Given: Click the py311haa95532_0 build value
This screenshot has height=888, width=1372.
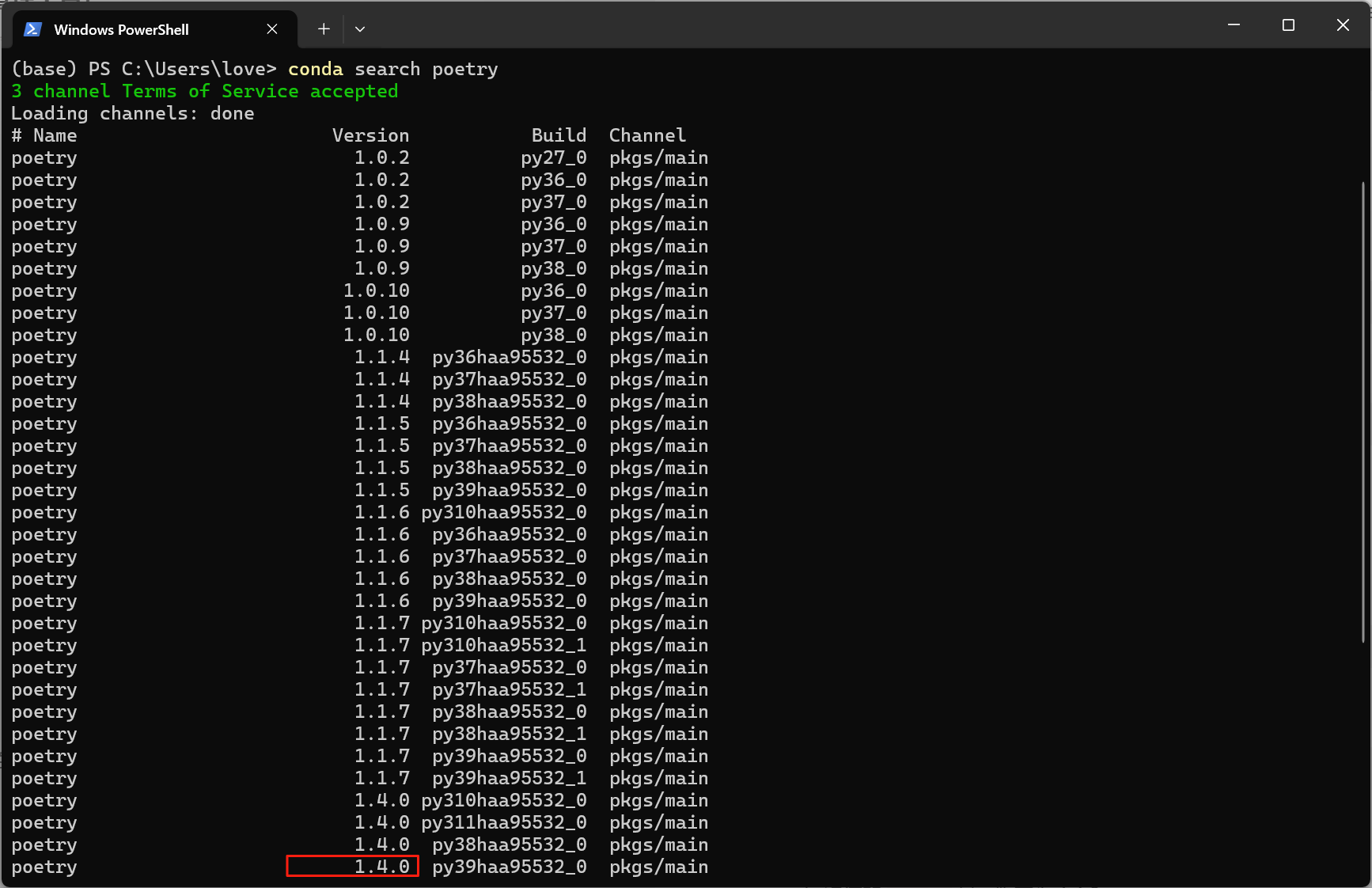Looking at the screenshot, I should pyautogui.click(x=504, y=823).
